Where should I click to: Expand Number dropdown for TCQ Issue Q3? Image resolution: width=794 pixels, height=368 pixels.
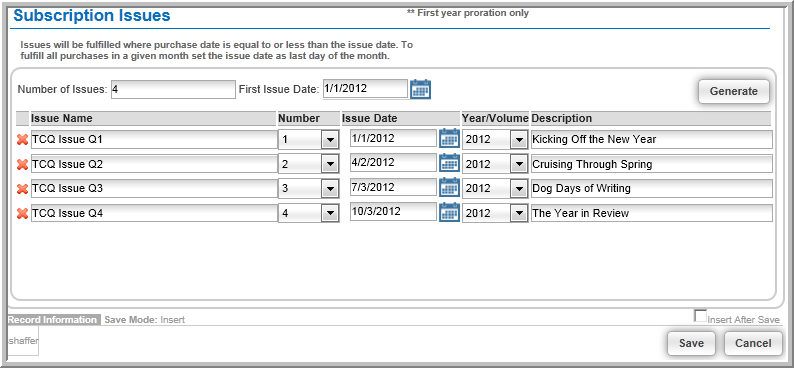click(330, 189)
